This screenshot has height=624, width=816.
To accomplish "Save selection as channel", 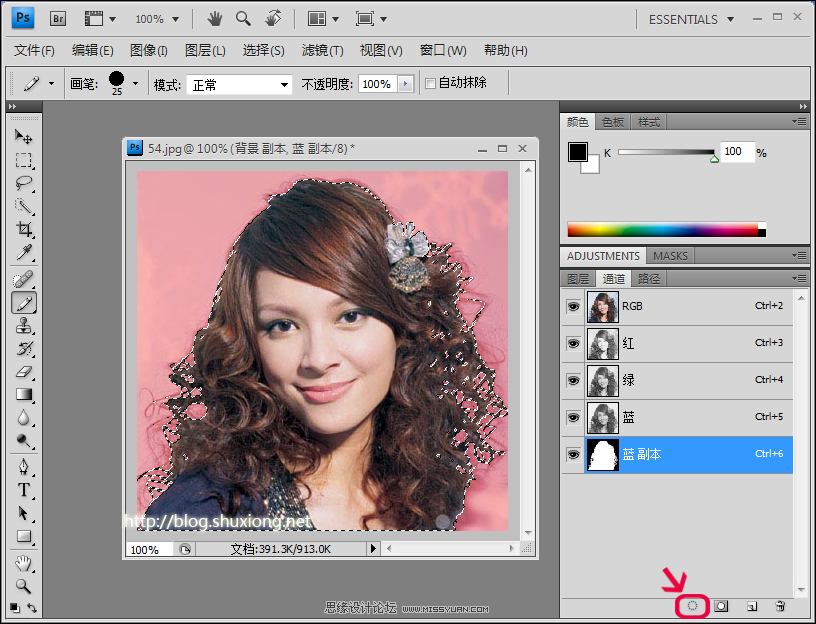I will pyautogui.click(x=721, y=606).
